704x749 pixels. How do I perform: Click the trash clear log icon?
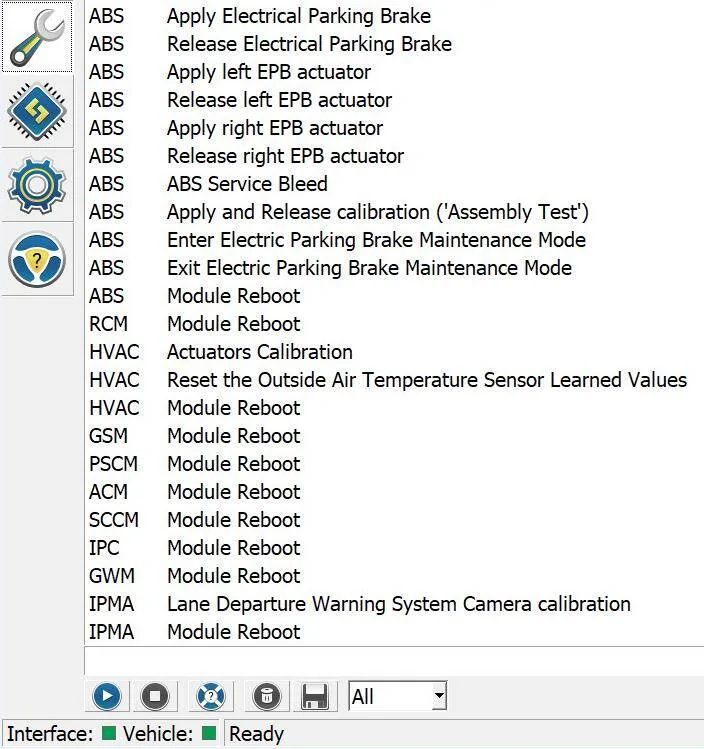pyautogui.click(x=267, y=696)
